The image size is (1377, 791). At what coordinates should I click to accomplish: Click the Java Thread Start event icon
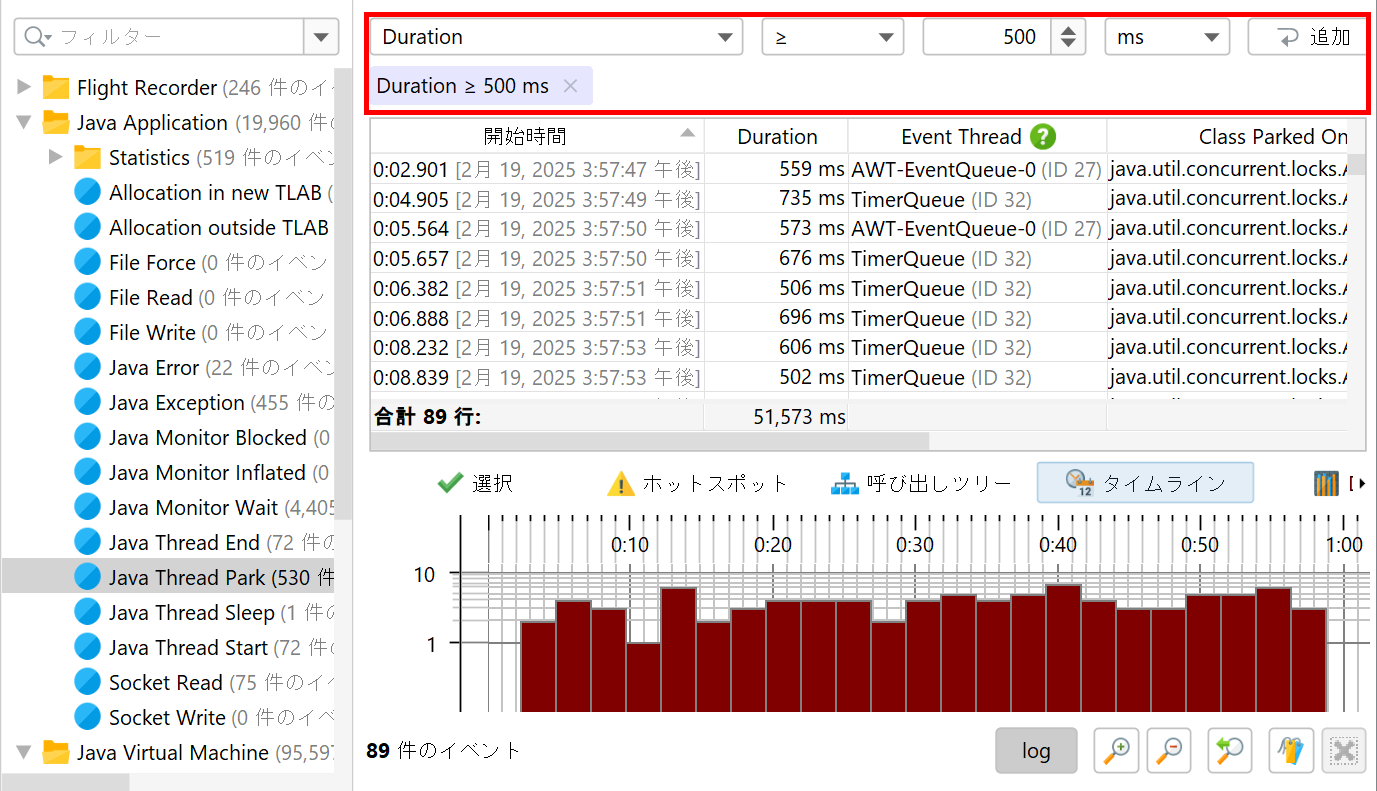coord(88,648)
